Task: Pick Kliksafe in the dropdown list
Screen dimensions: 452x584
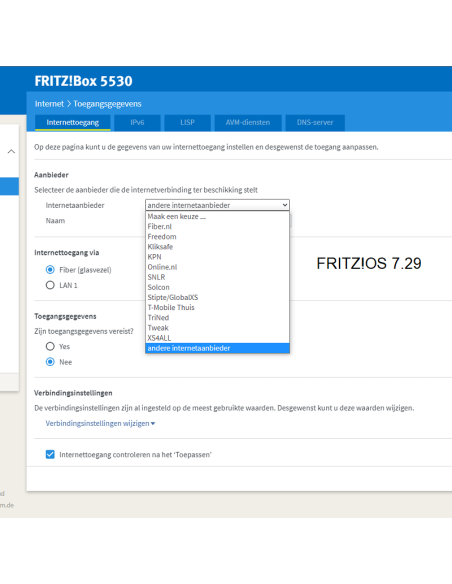Action: [217, 247]
